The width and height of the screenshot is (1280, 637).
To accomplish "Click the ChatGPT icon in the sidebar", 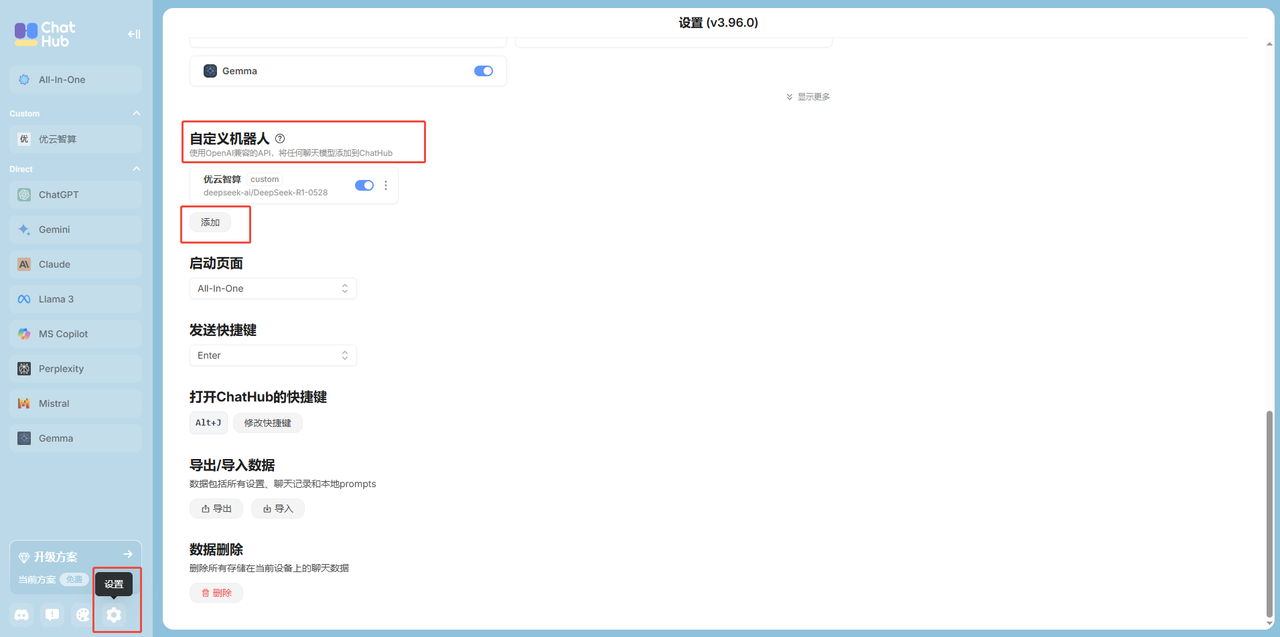I will pyautogui.click(x=24, y=195).
